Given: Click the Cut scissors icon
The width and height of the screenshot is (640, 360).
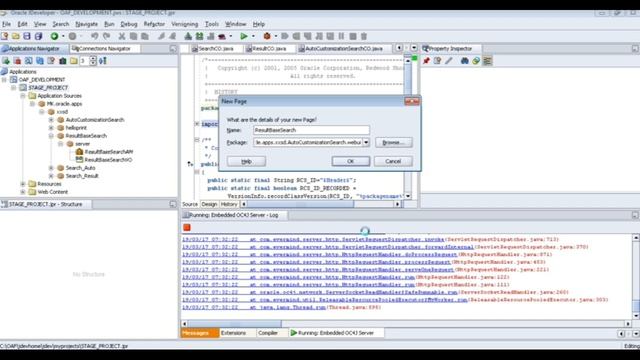Looking at the screenshot, I should pos(122,36).
